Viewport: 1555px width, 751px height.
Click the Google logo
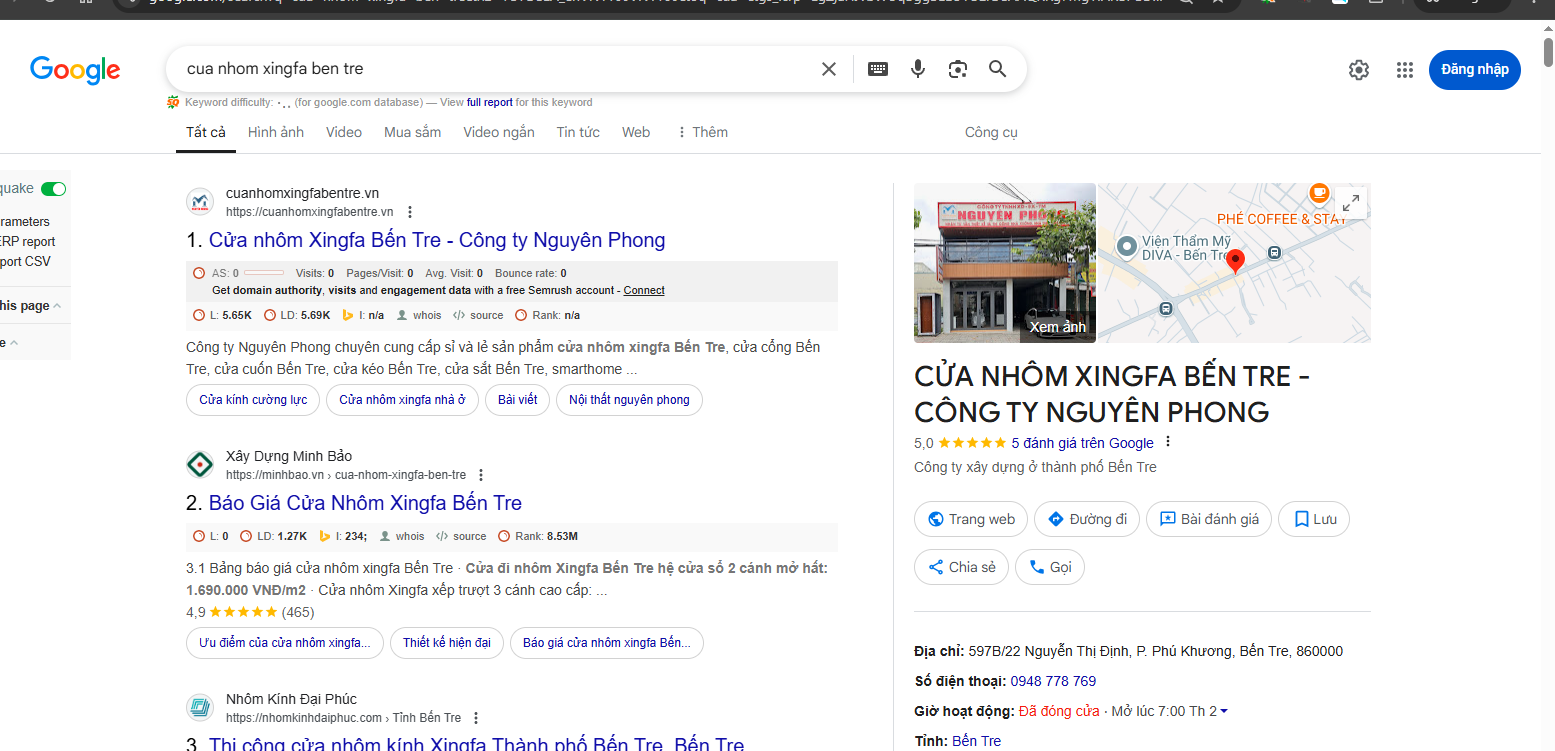75,70
